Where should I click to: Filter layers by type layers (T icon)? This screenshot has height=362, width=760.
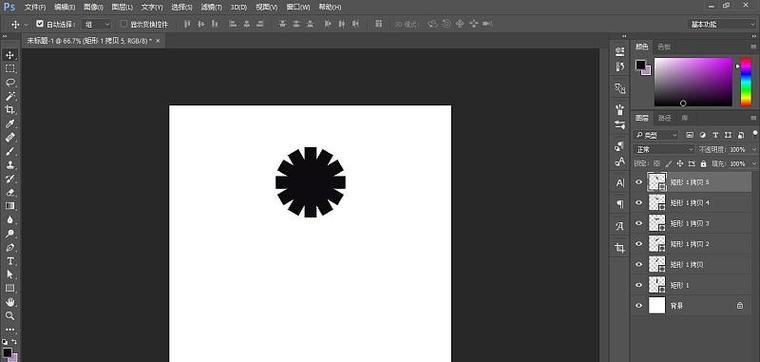tap(715, 135)
